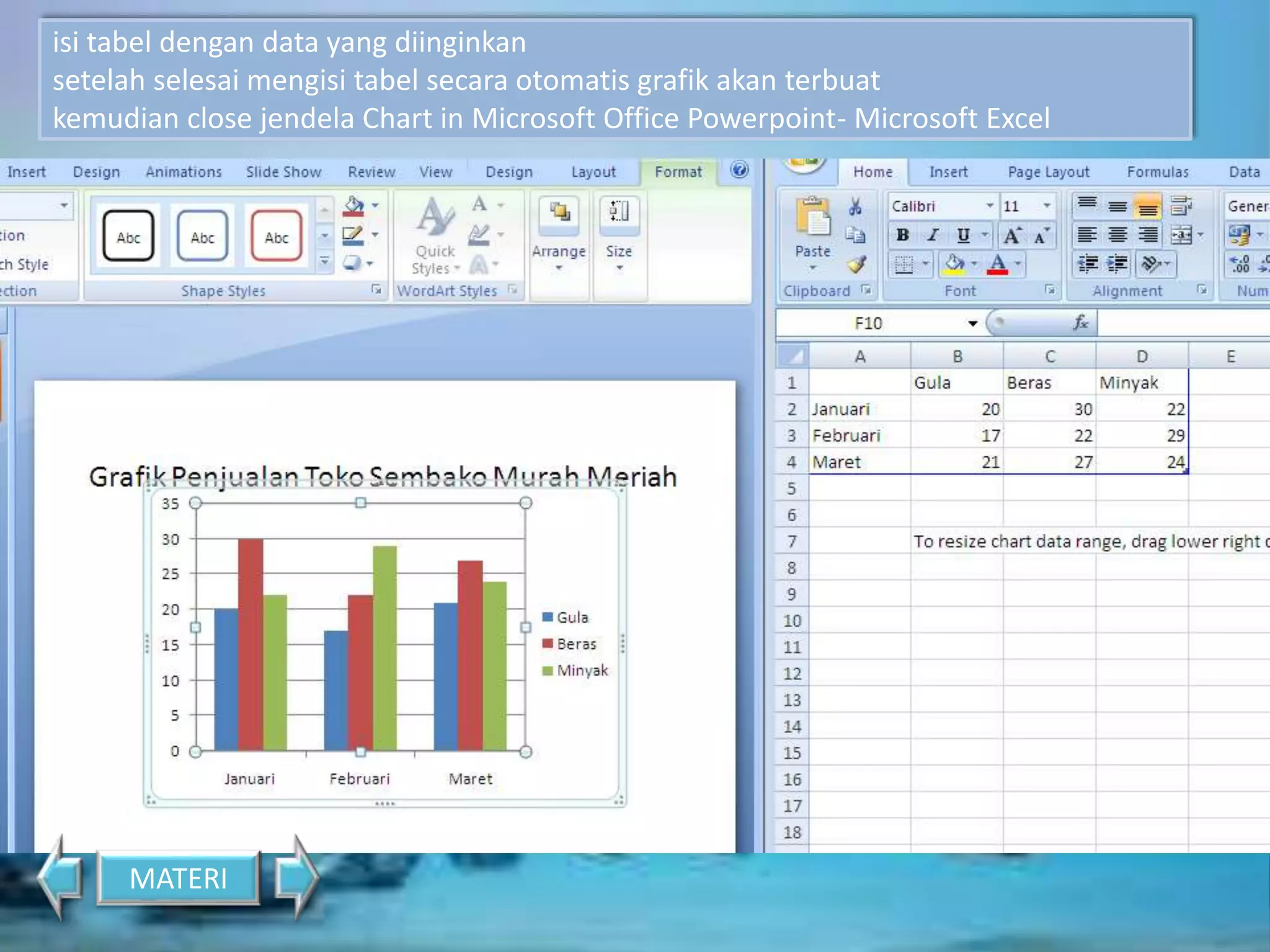1270x952 pixels.
Task: Open the Font dialog launcher
Action: tap(1050, 289)
